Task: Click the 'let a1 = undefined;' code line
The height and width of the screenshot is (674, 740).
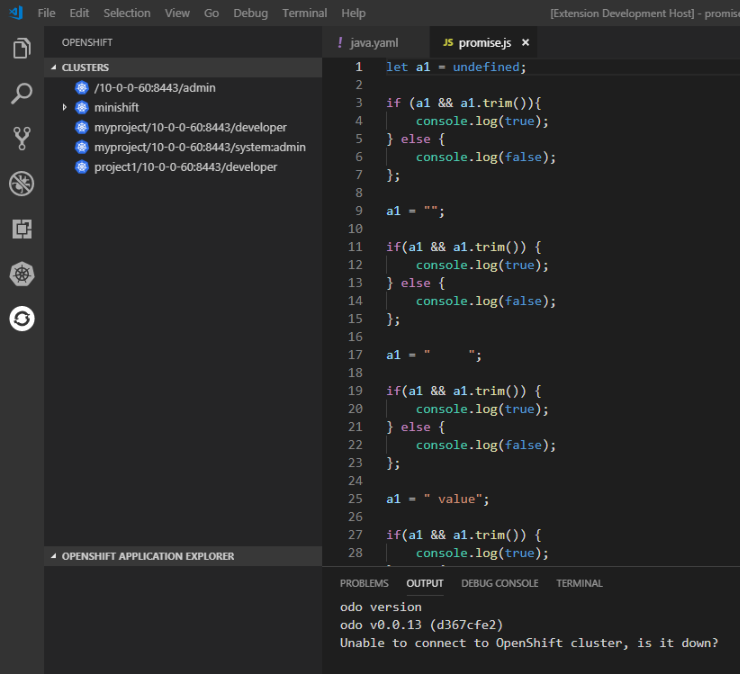Action: [x=456, y=67]
